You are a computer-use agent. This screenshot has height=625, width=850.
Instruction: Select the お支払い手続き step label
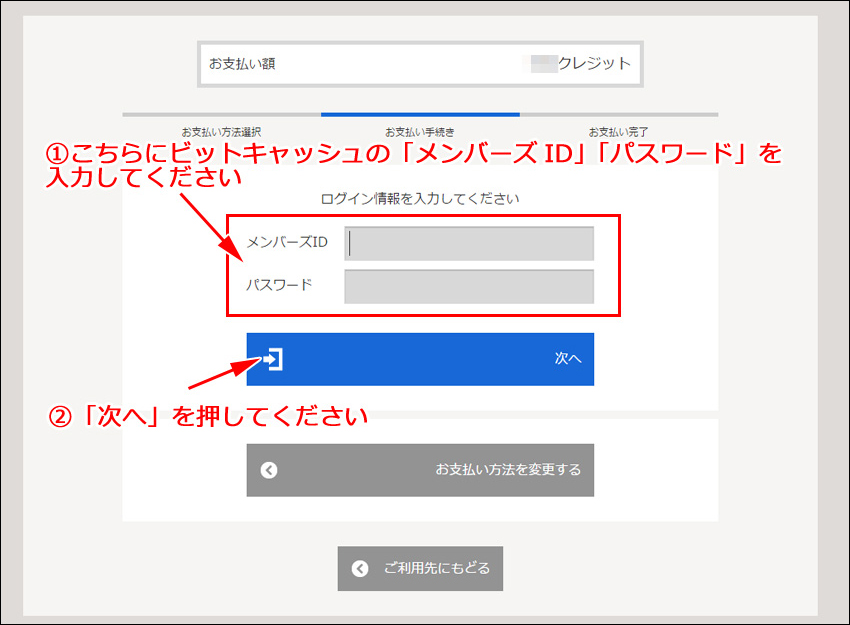[420, 132]
